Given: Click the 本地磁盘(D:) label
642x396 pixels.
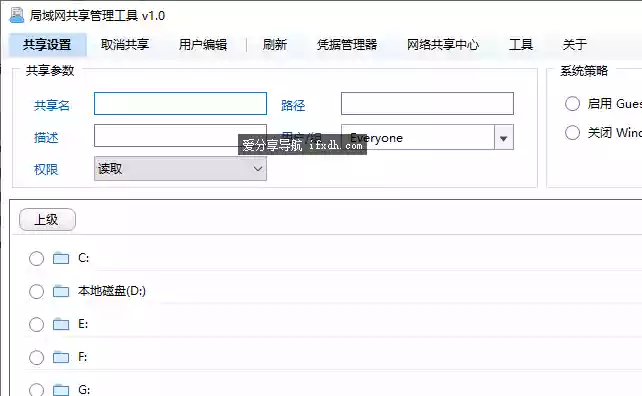Looking at the screenshot, I should [112, 291].
